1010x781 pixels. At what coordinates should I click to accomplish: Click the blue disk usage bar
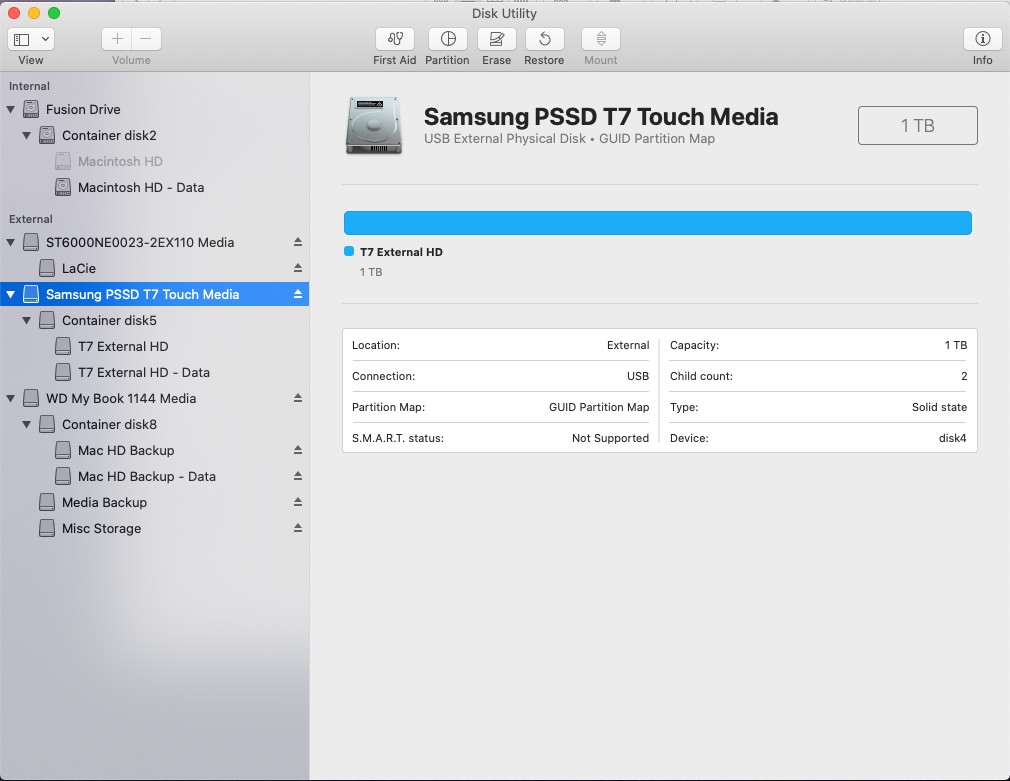click(x=658, y=223)
